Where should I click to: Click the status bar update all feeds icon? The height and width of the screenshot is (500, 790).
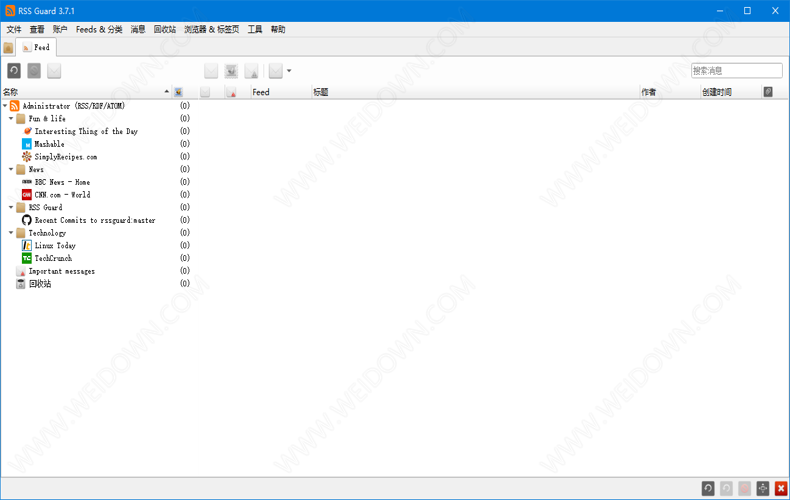708,488
